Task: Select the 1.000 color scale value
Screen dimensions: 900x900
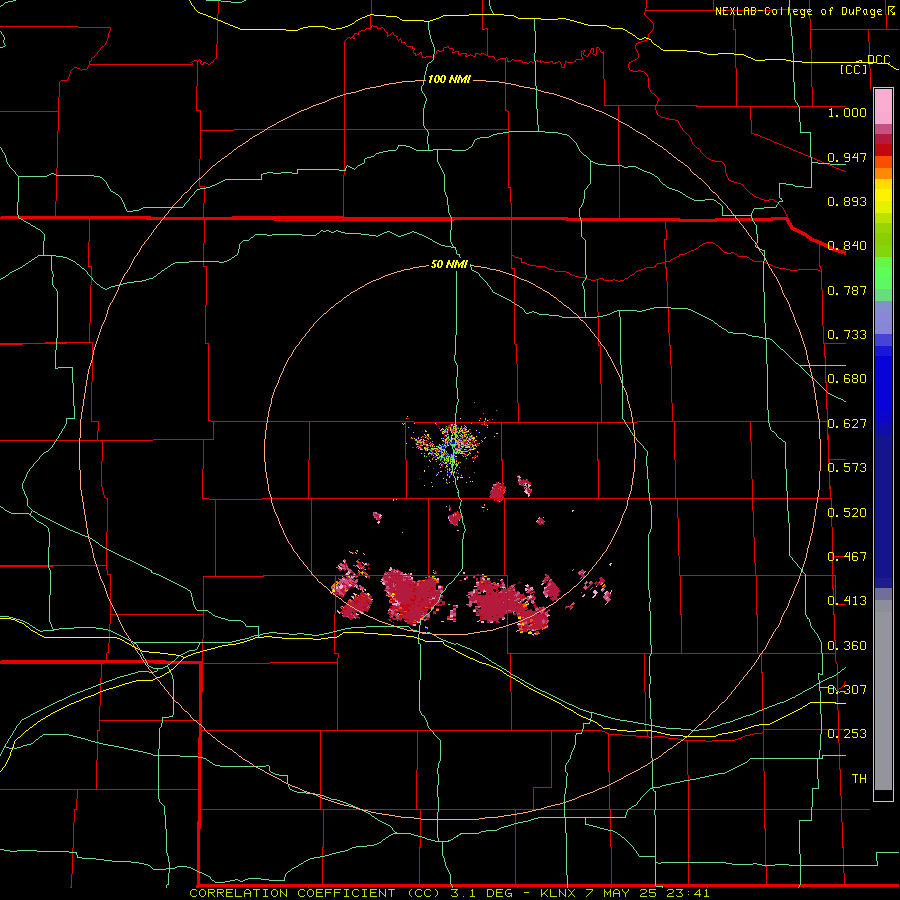Action: point(847,112)
